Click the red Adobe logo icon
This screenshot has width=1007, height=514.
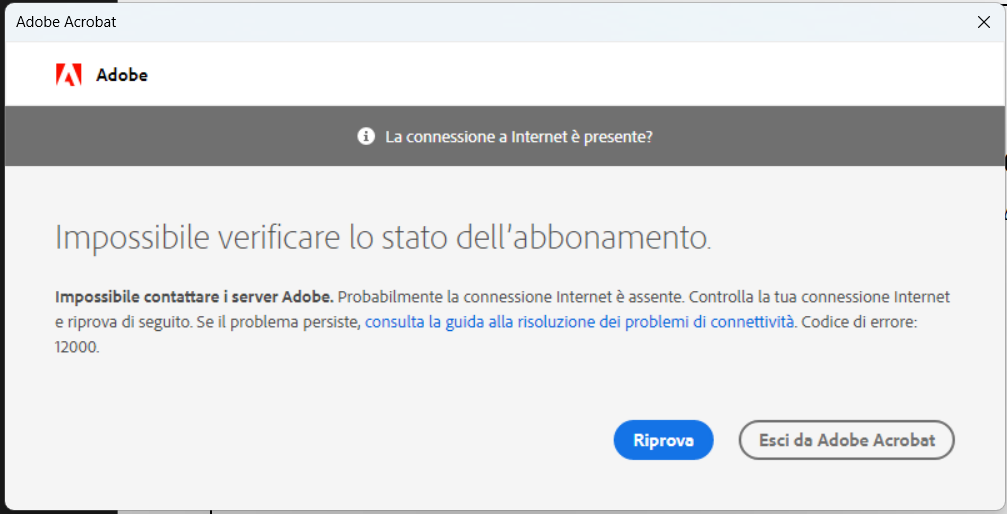(69, 75)
